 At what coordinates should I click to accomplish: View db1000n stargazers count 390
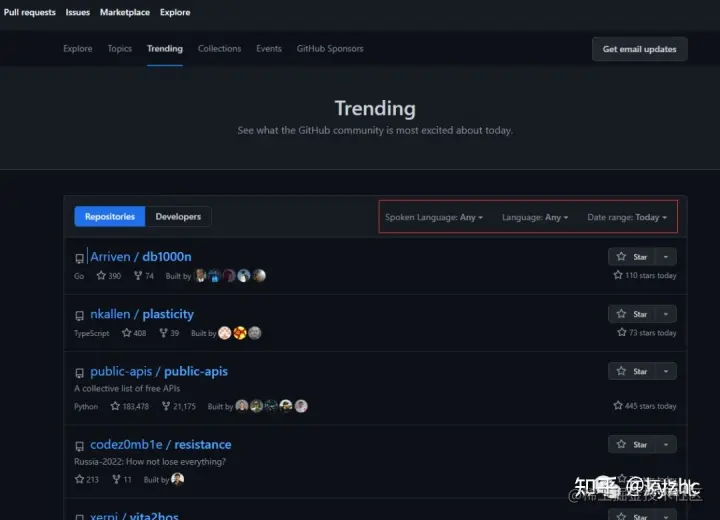click(109, 276)
